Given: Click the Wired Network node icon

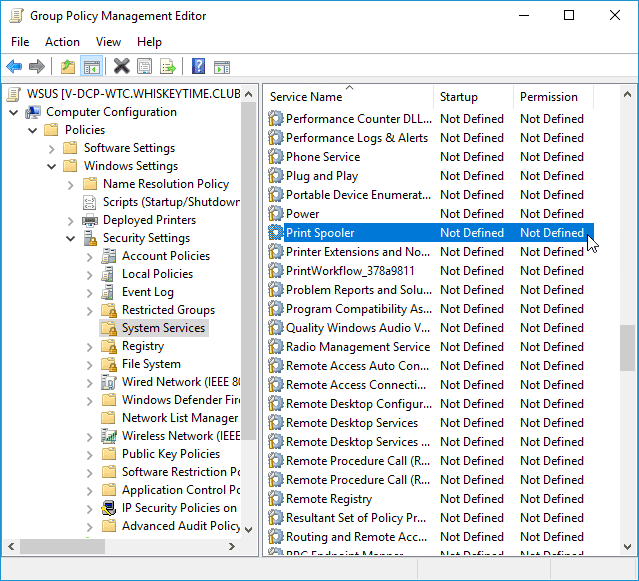Looking at the screenshot, I should click(x=108, y=382).
